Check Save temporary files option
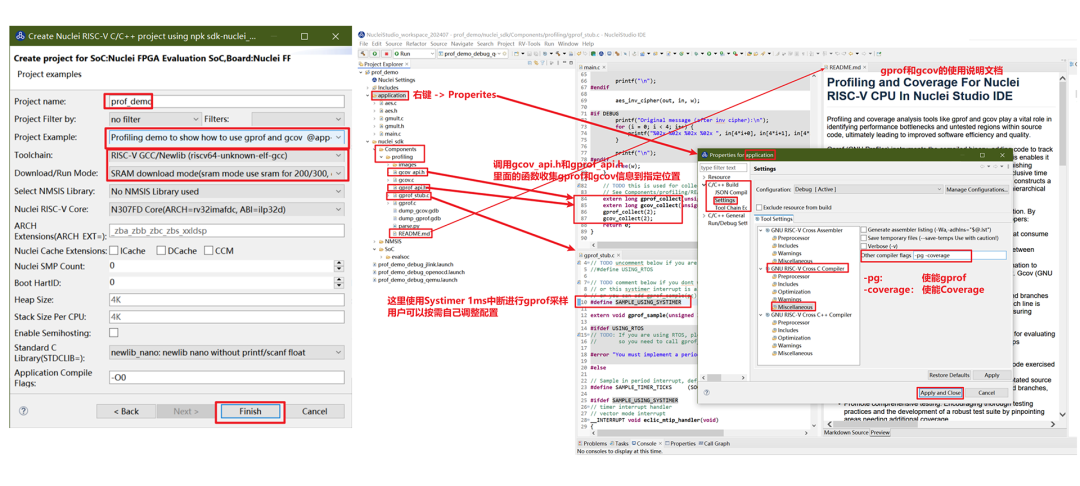The width and height of the screenshot is (1080, 486). point(864,237)
